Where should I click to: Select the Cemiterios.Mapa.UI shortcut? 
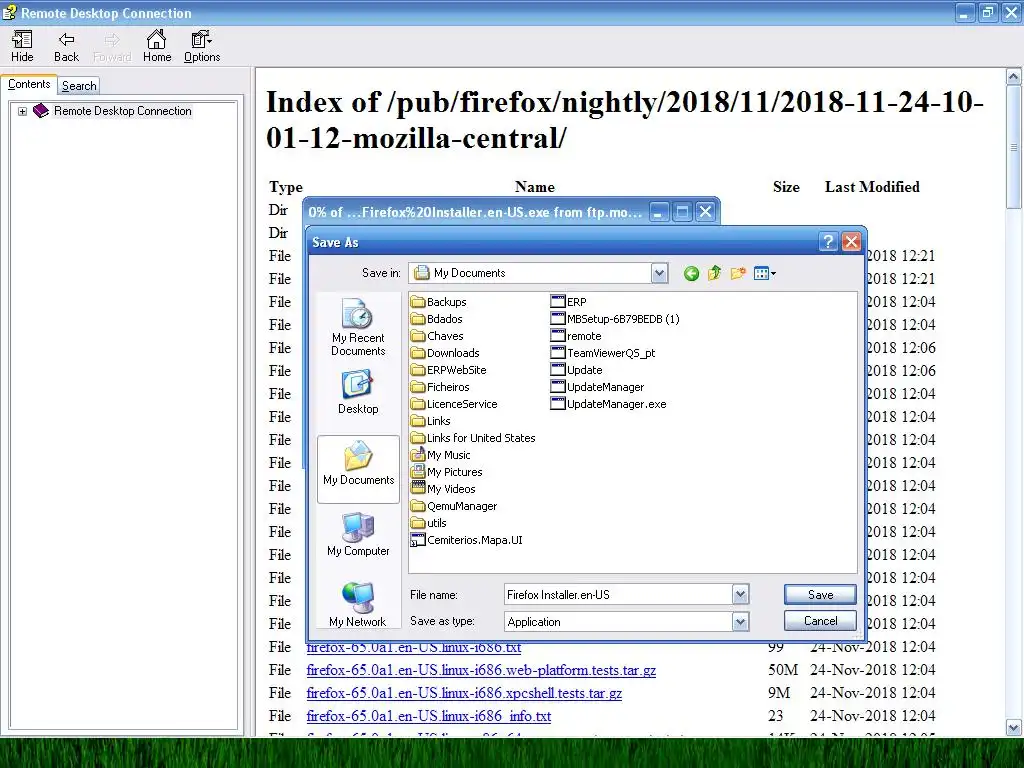click(466, 539)
